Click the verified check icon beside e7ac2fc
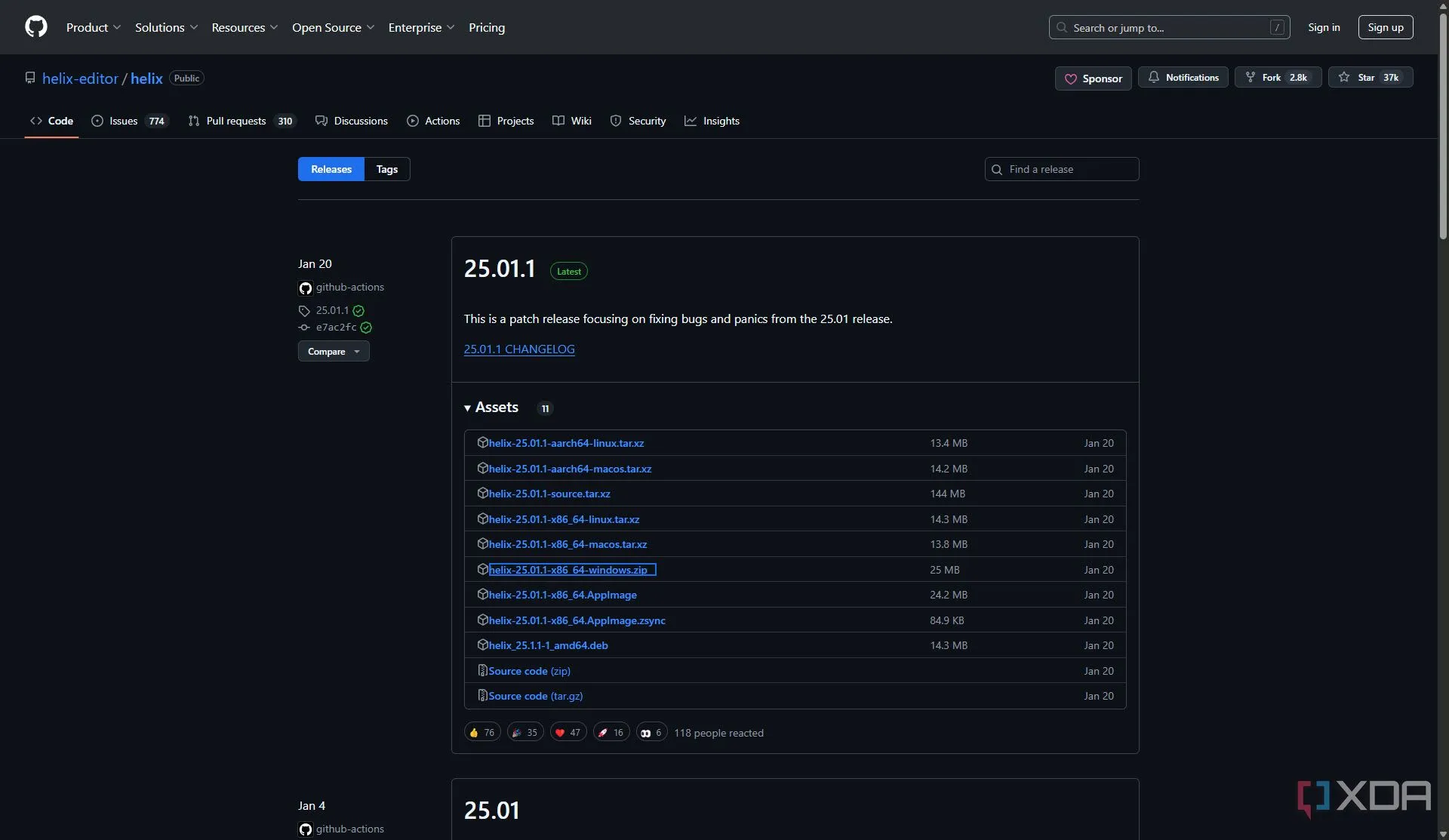Viewport: 1449px width, 840px height. (x=366, y=328)
